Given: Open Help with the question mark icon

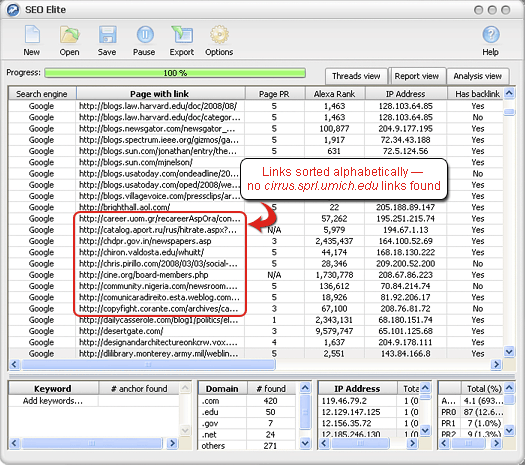Looking at the screenshot, I should click(x=491, y=34).
